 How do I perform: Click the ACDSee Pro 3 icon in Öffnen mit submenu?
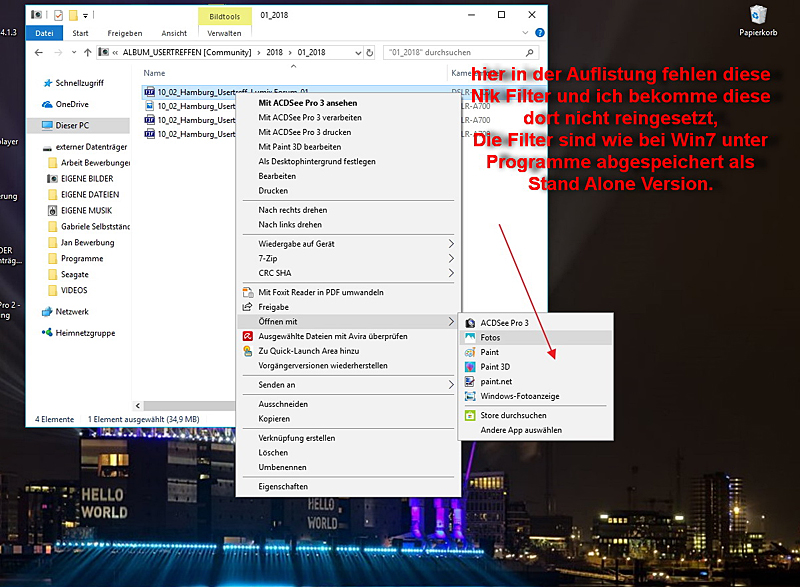(x=470, y=323)
